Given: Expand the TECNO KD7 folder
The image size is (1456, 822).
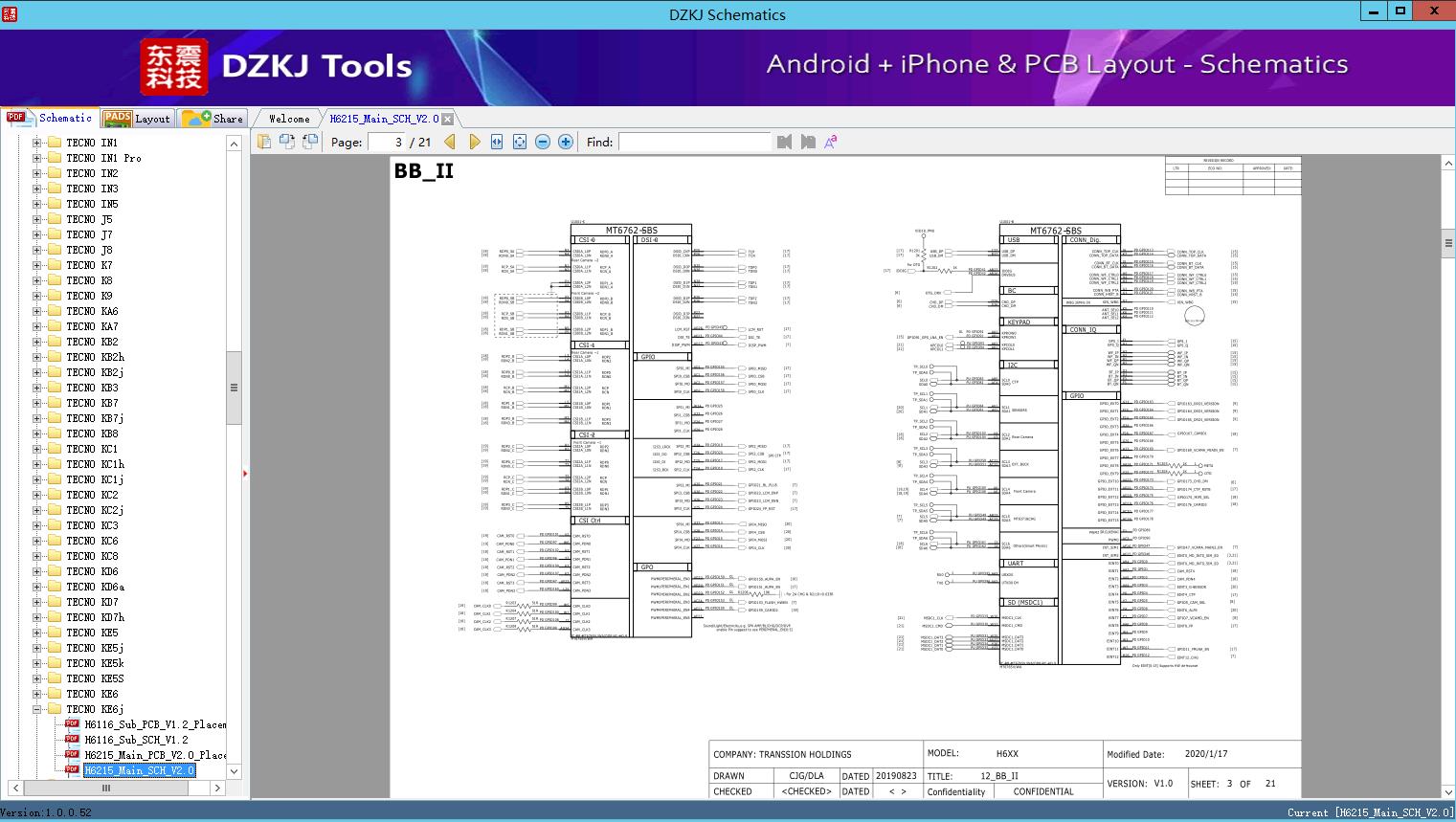Looking at the screenshot, I should click(37, 602).
